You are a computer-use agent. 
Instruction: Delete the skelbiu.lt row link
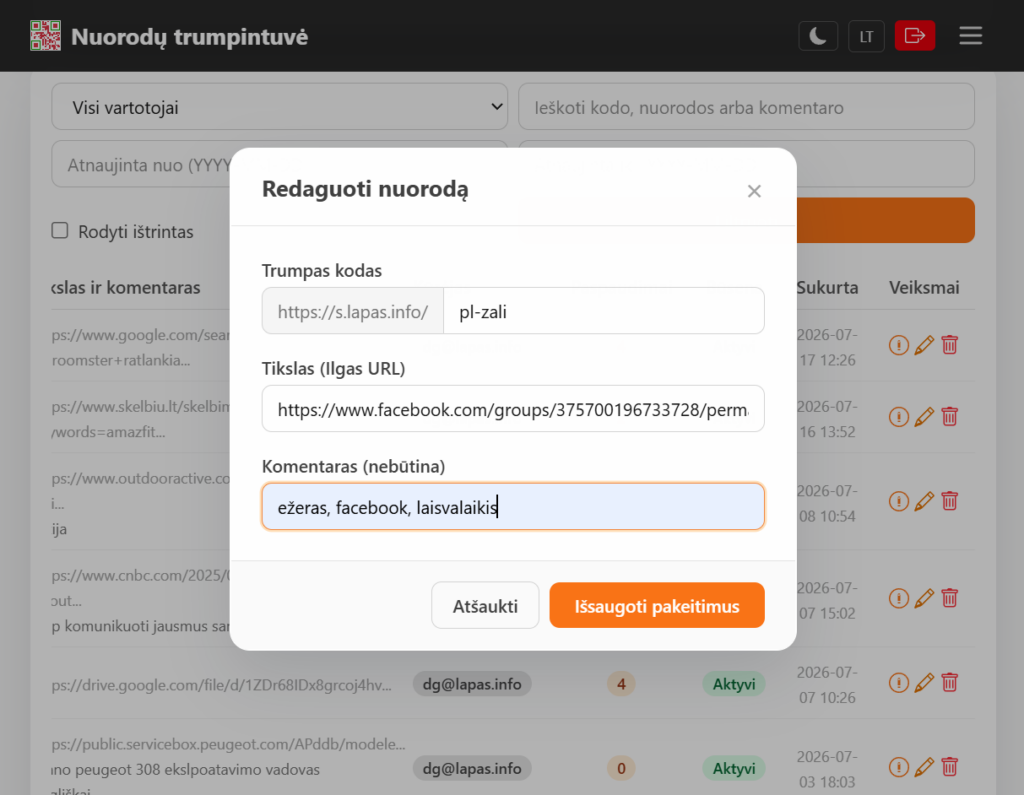point(950,417)
